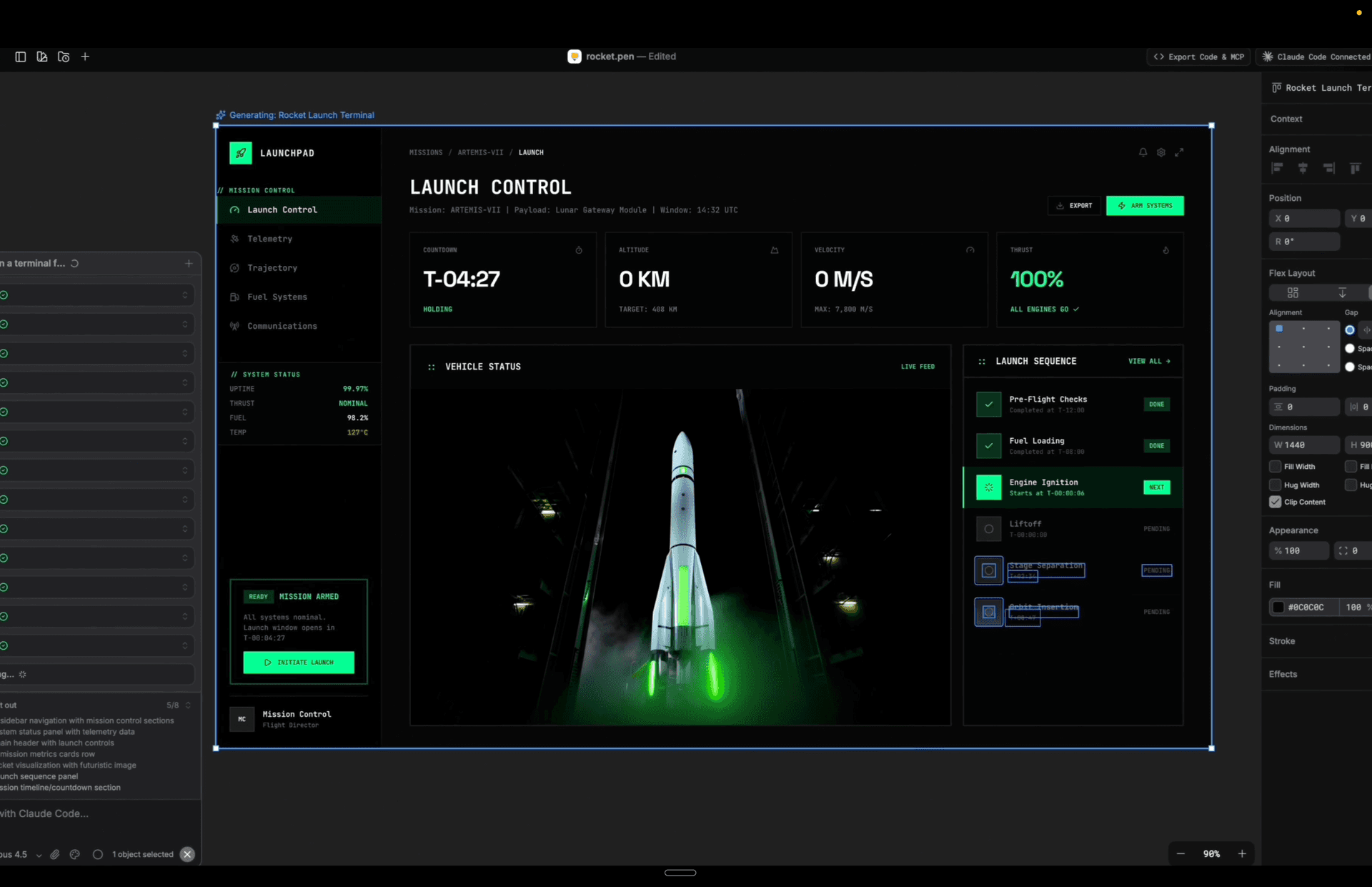Screen dimensions: 1372x887
Task: Open Export Code & MCP menu
Action: (x=1198, y=56)
